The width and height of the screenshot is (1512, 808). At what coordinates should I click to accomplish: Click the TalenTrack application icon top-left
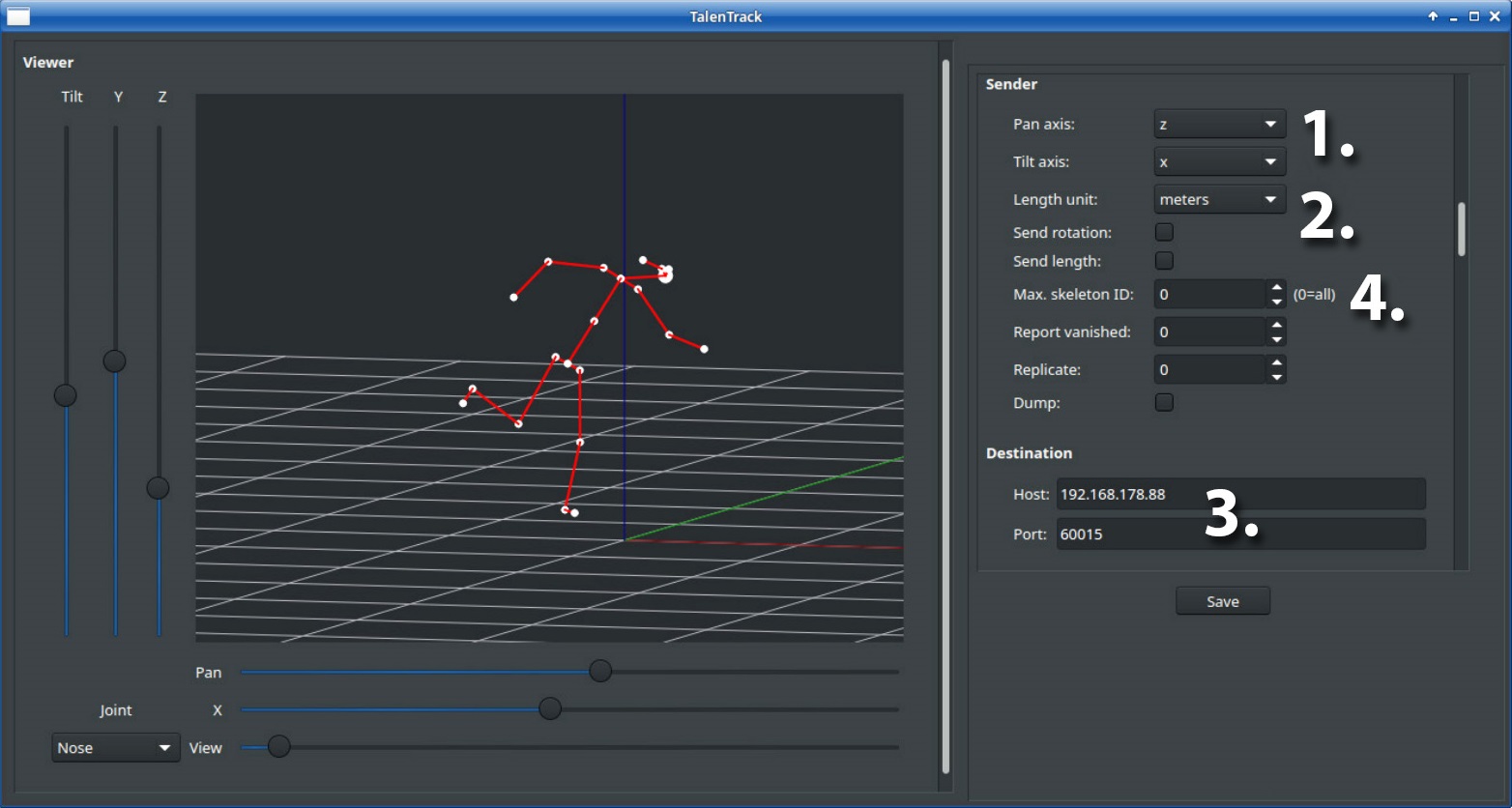[x=17, y=15]
